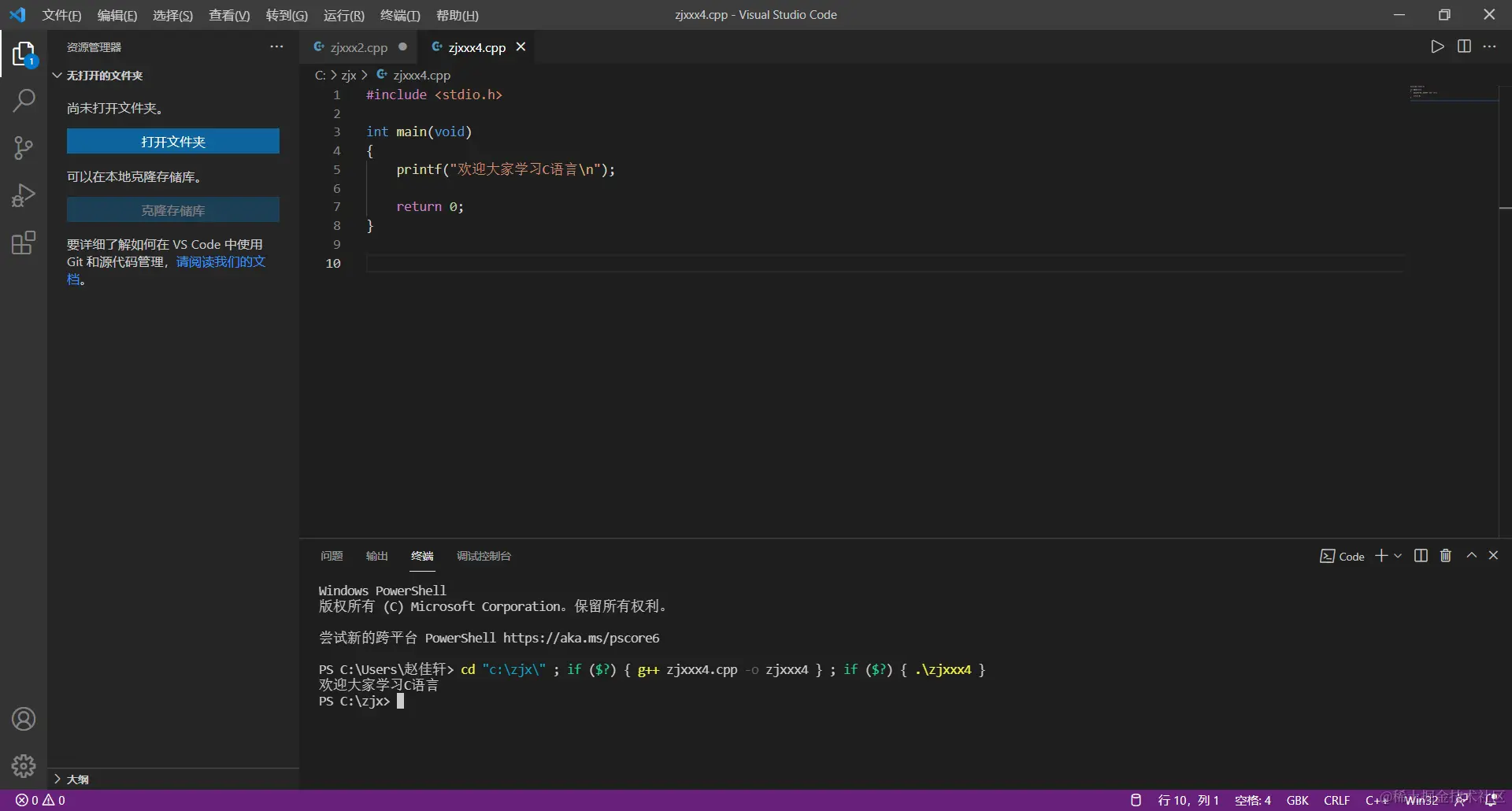Switch to the 调试控制台 panel tab
Image resolution: width=1512 pixels, height=811 pixels.
(x=484, y=556)
